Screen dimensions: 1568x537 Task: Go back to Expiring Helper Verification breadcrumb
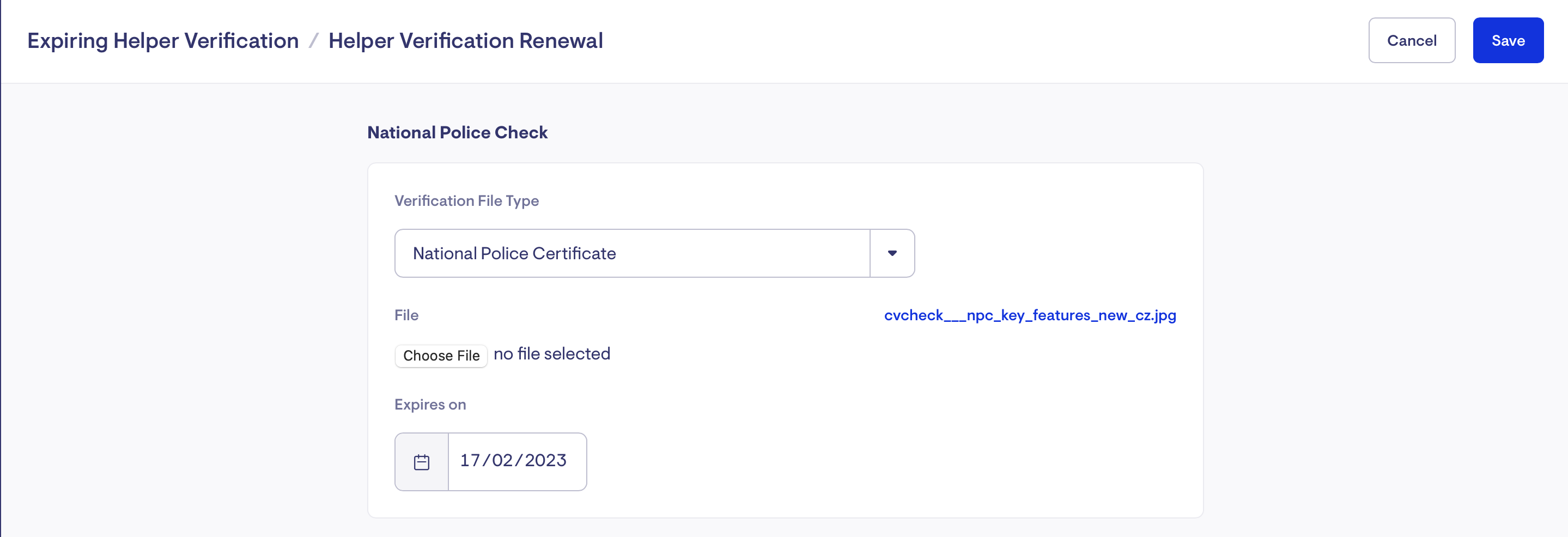[x=163, y=41]
